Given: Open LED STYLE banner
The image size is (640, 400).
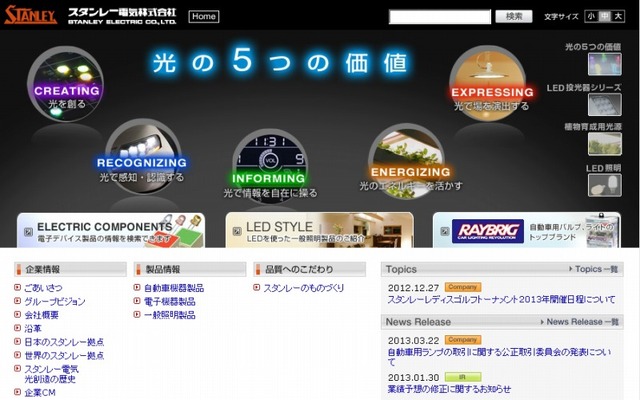Looking at the screenshot, I should 319,230.
